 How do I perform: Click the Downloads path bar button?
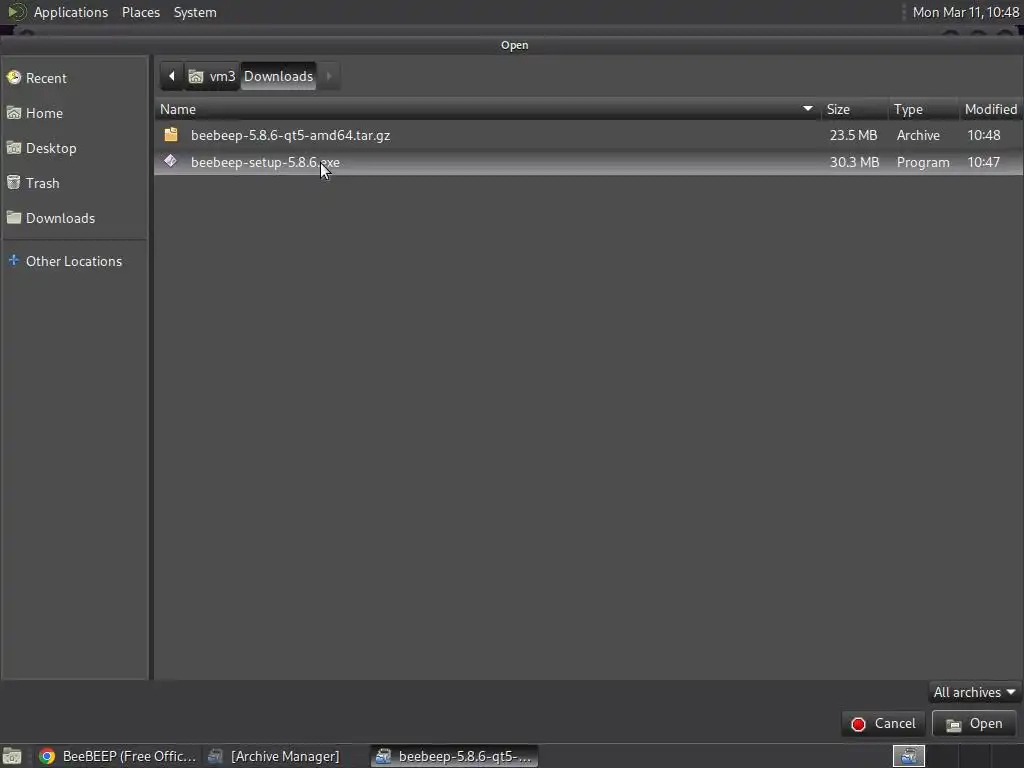[x=278, y=76]
